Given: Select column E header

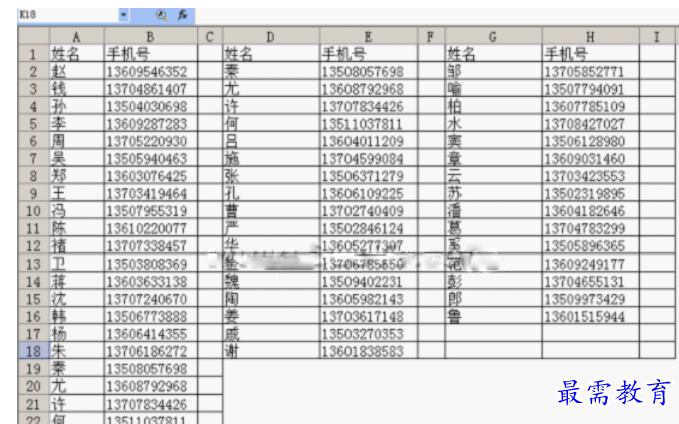Looking at the screenshot, I should point(369,37).
